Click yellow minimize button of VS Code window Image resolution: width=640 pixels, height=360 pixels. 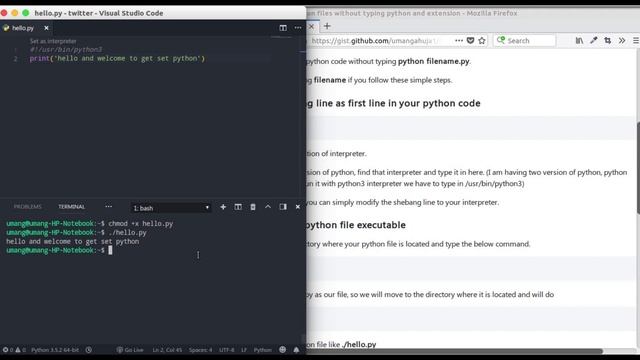point(15,13)
